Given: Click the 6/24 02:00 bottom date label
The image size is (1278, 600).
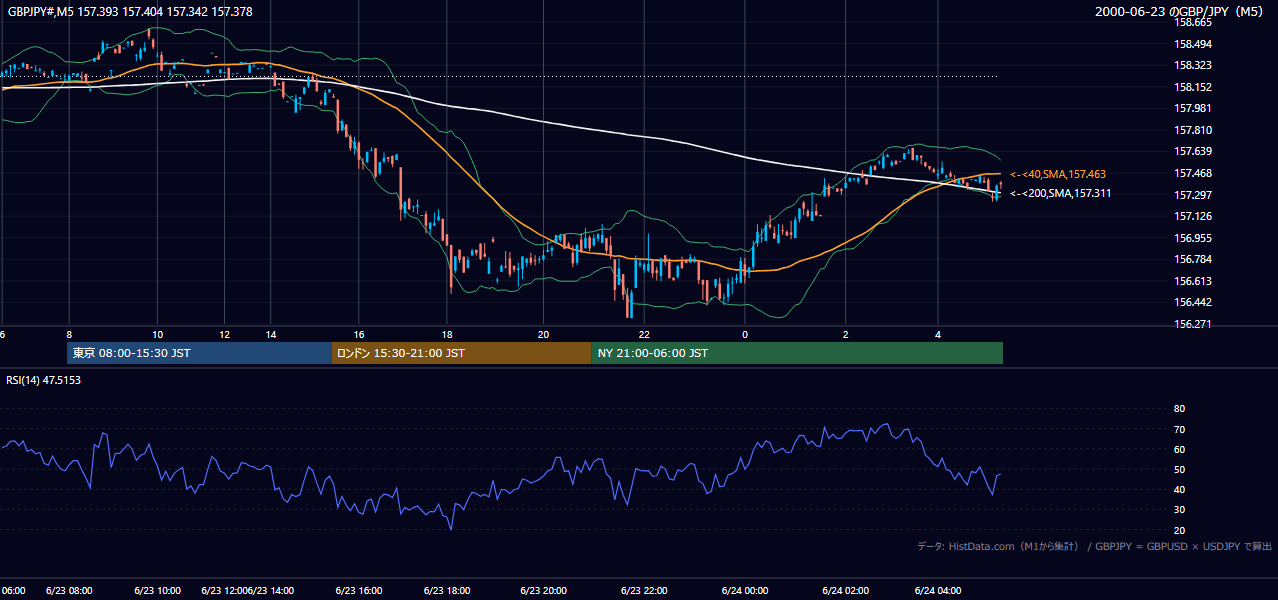Looking at the screenshot, I should pyautogui.click(x=846, y=591).
